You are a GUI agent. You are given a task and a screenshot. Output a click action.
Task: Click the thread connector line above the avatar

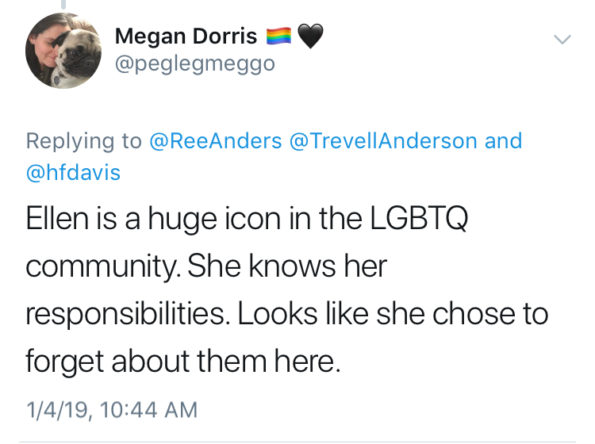(63, 4)
